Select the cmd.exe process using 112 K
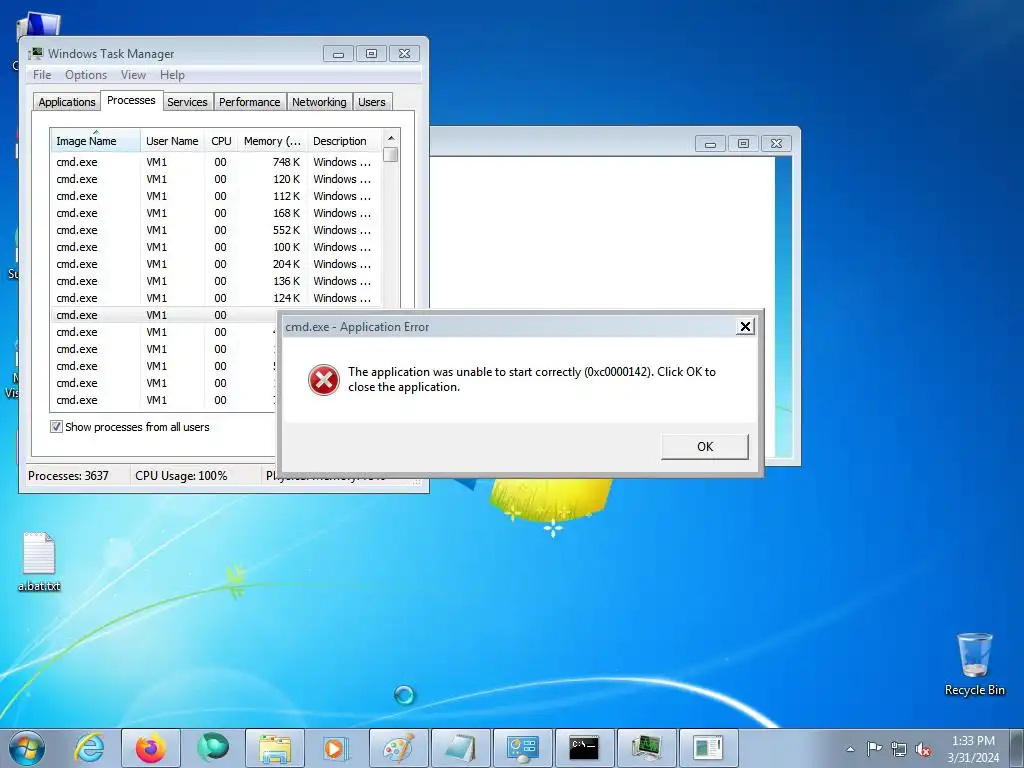Viewport: 1024px width, 768px height. pyautogui.click(x=216, y=196)
